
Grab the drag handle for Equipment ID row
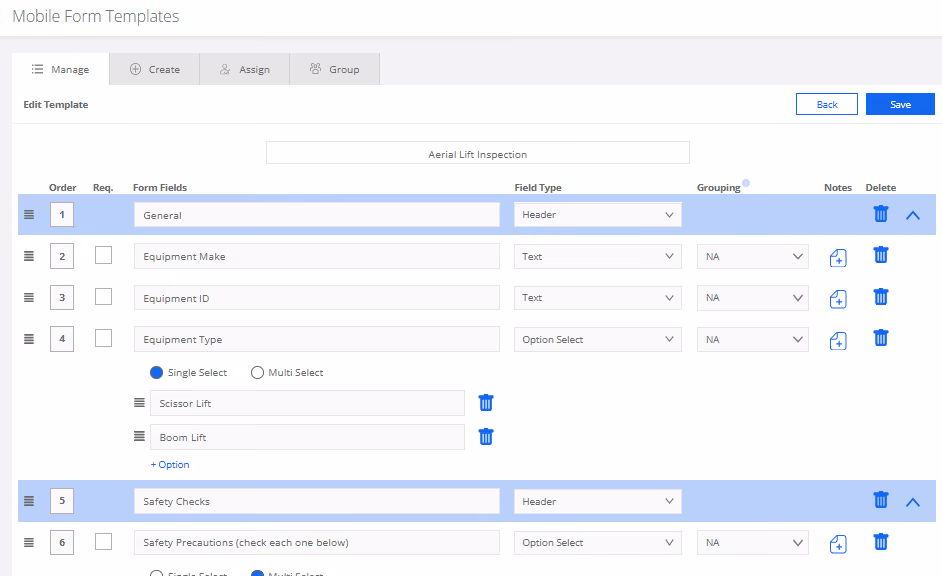[x=29, y=297]
